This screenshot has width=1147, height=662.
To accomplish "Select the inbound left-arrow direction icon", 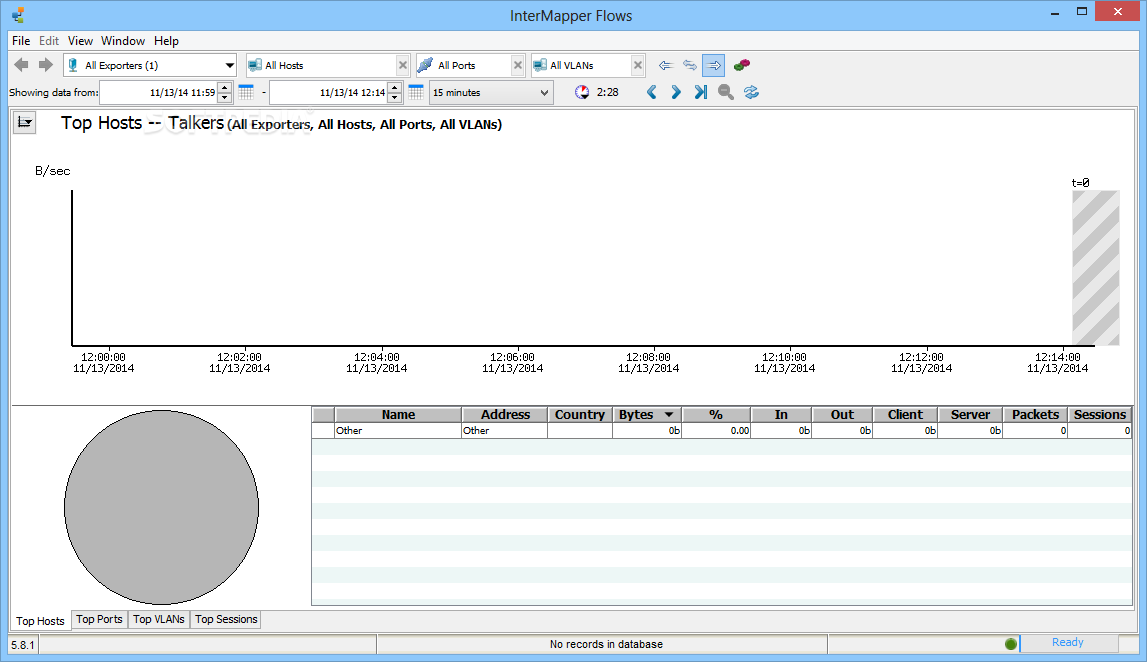I will (x=665, y=65).
